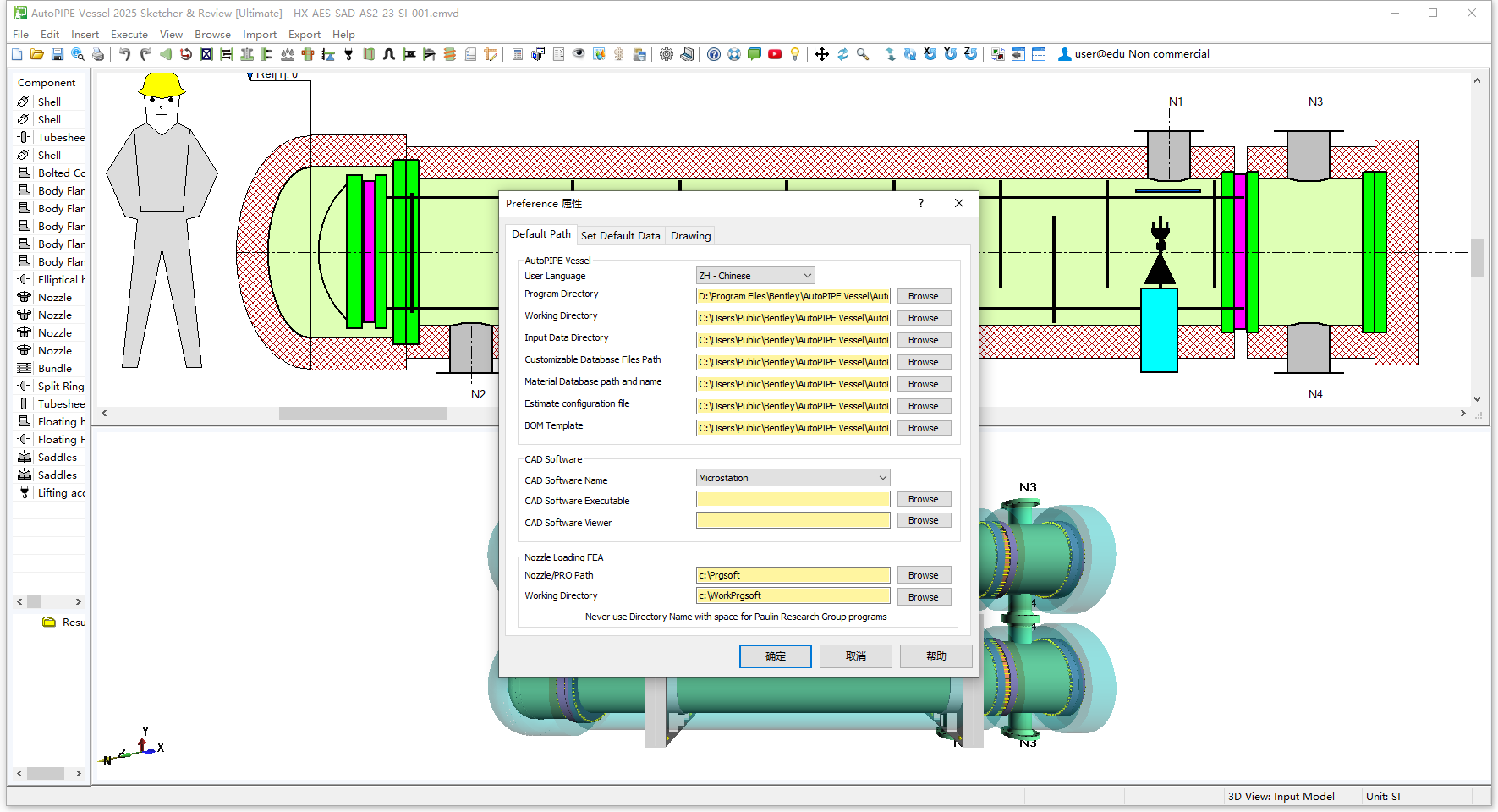
Task: Click the green chat bubble icon
Action: pos(754,54)
